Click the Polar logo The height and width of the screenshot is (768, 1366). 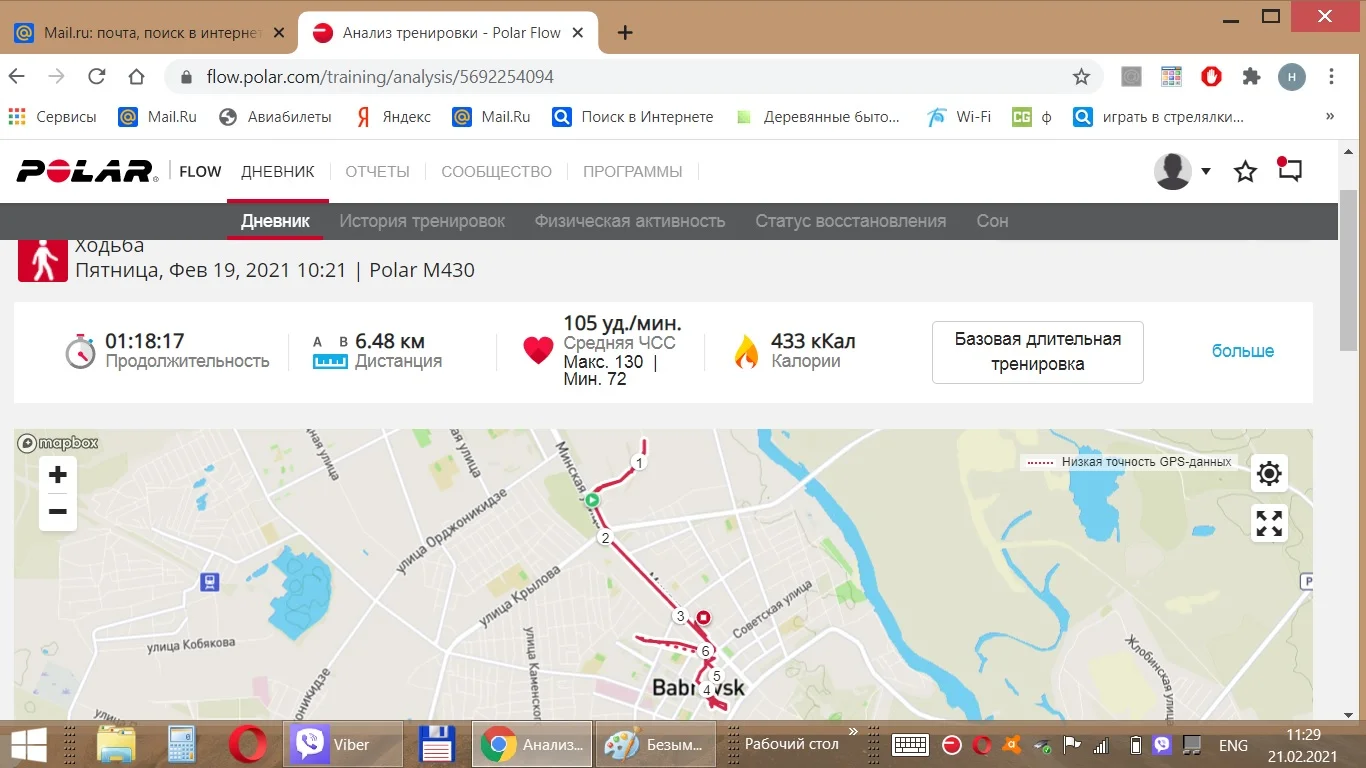click(87, 171)
